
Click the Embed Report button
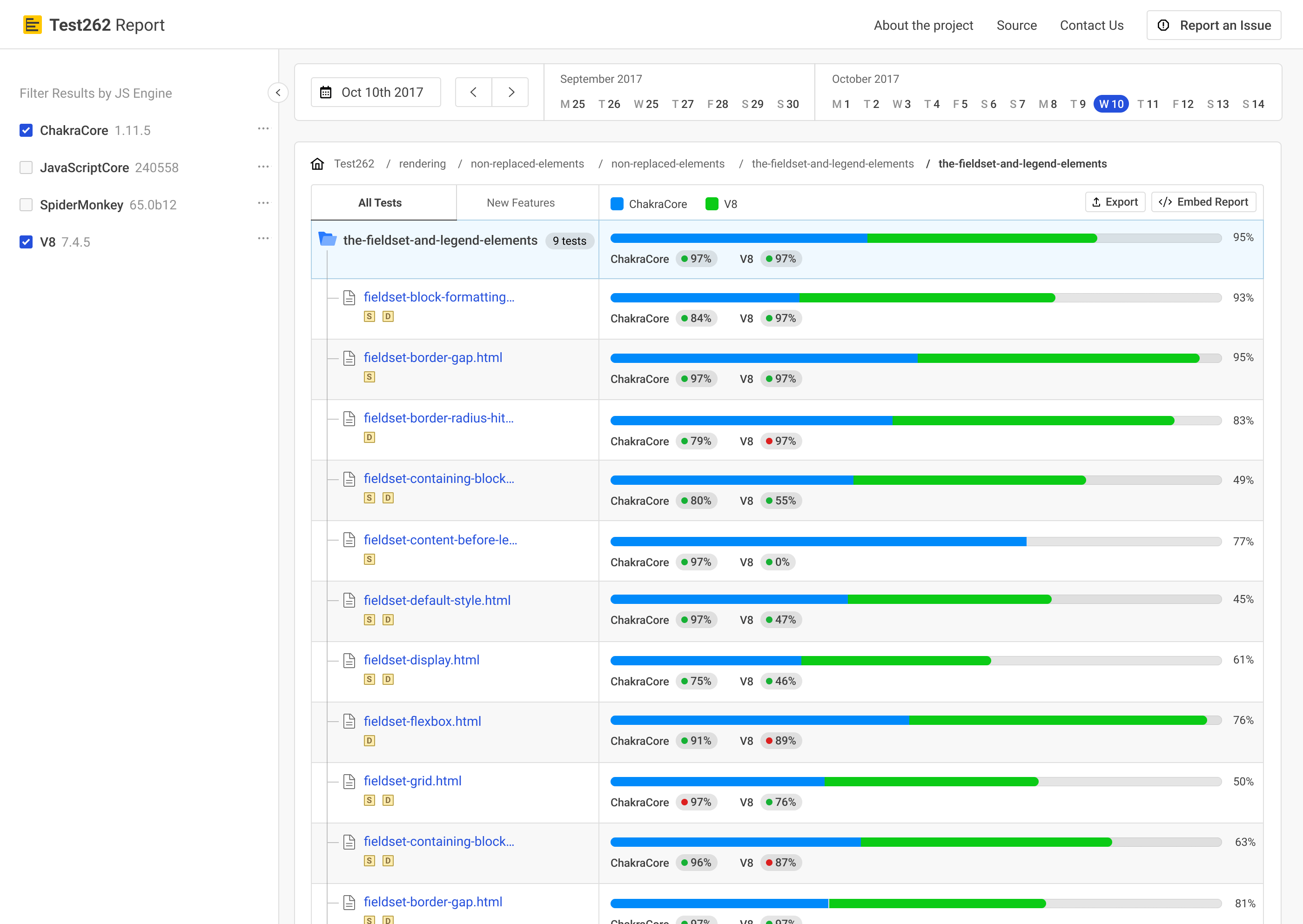1203,202
